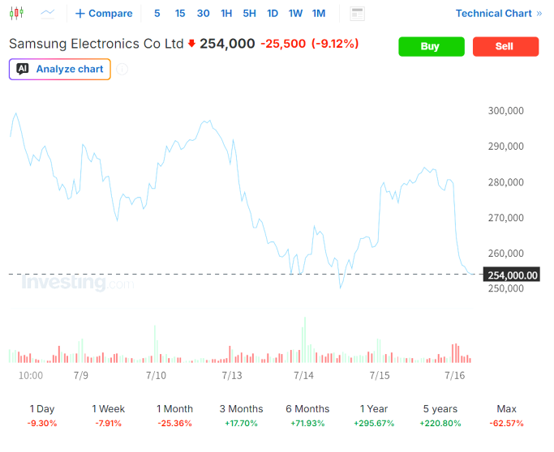
Task: Click the info icon beside Analyze chart
Action: pyautogui.click(x=122, y=69)
